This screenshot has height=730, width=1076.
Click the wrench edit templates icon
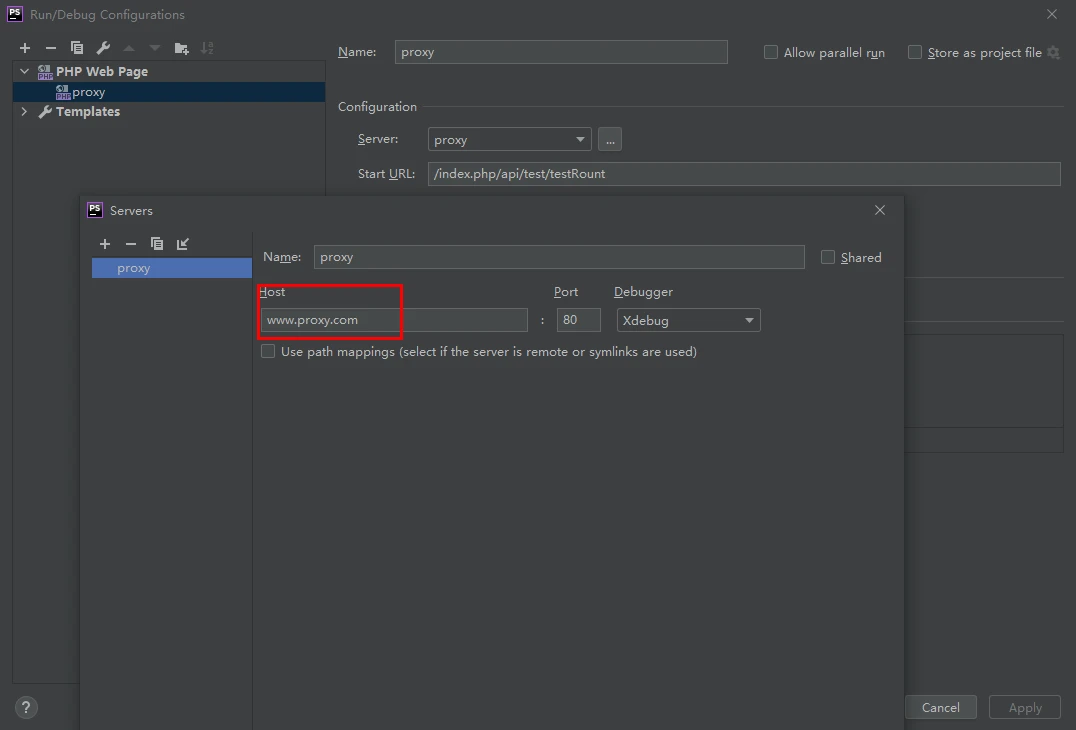(103, 48)
